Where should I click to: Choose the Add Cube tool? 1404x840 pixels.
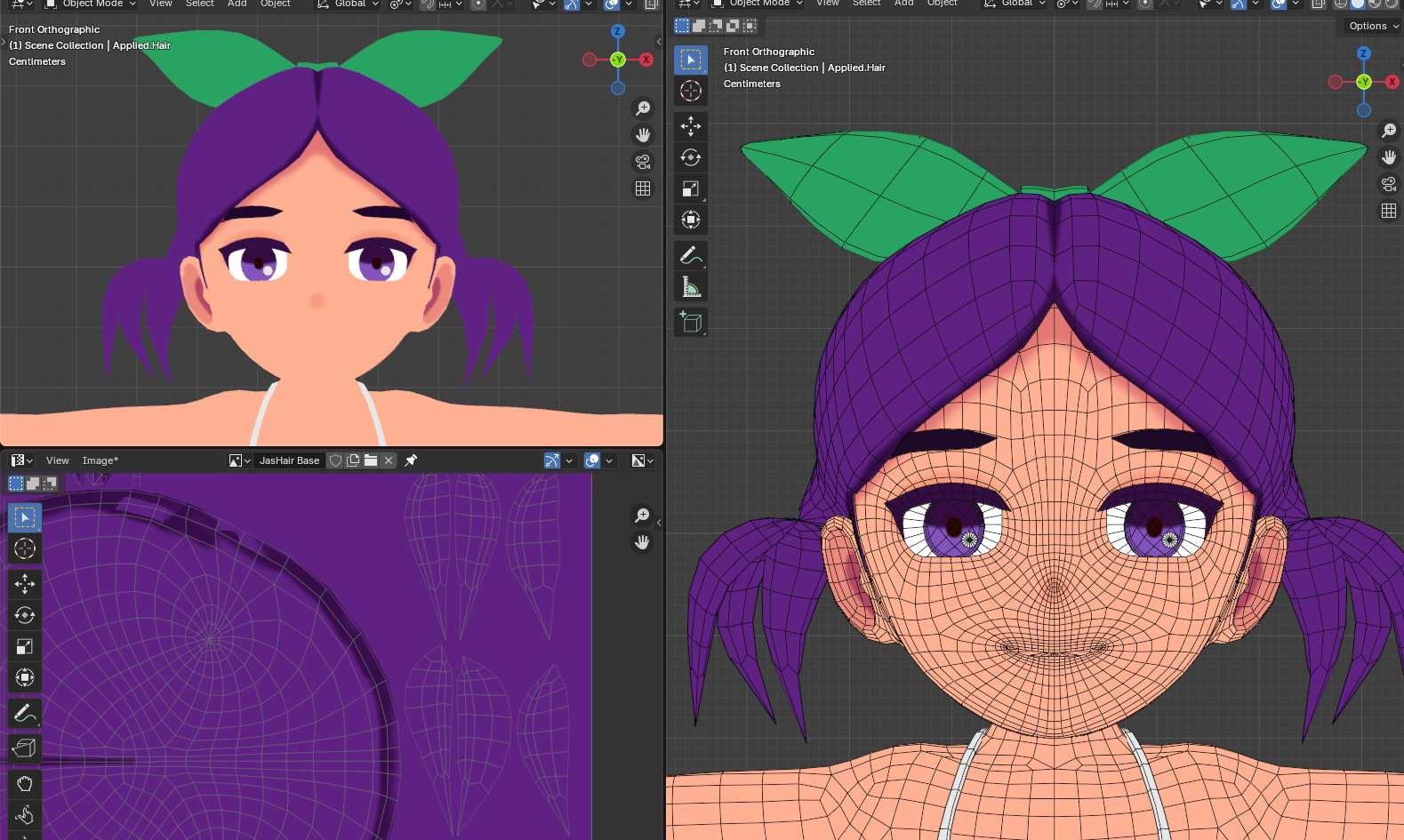(x=691, y=322)
